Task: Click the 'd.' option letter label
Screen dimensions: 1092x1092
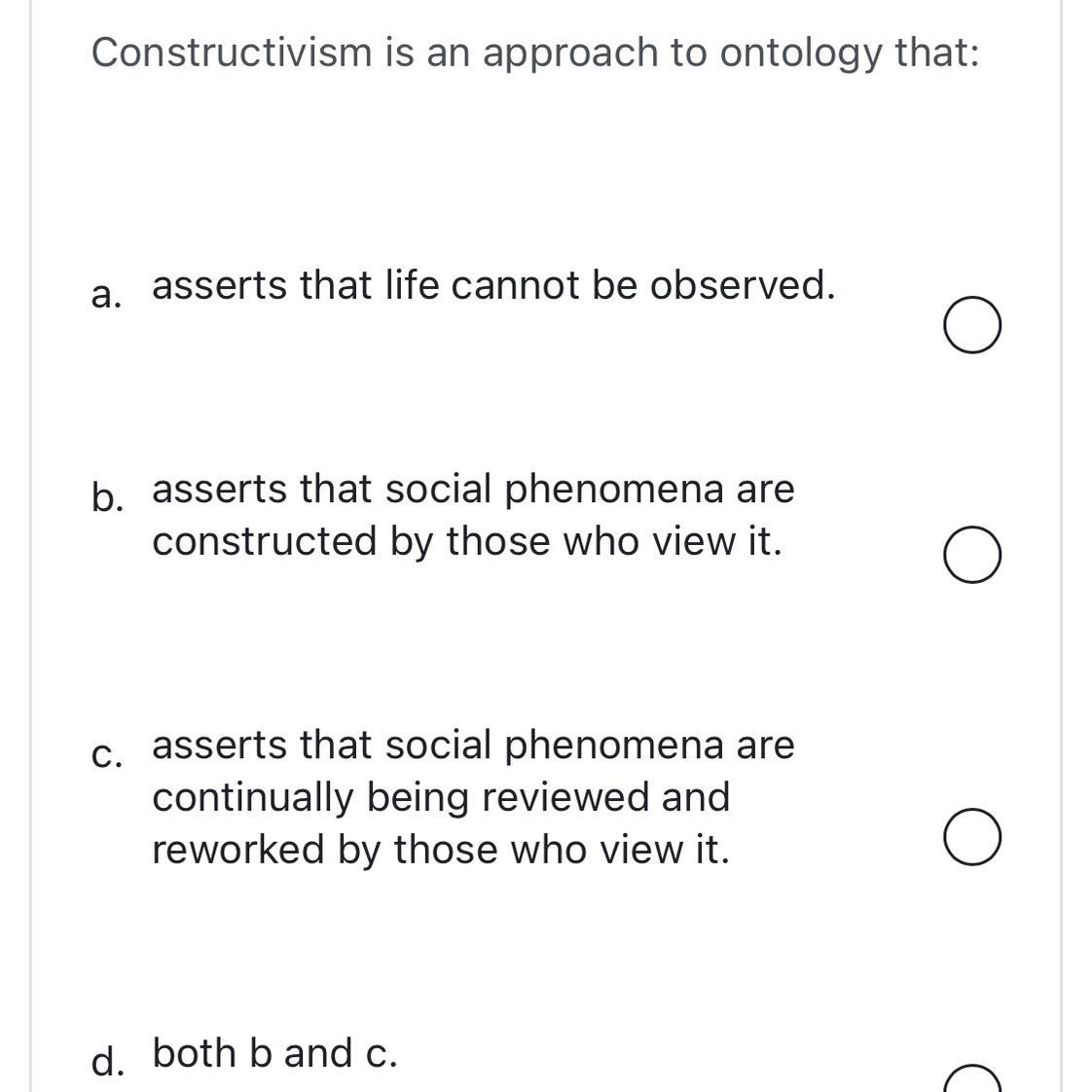Action: click(x=108, y=1062)
